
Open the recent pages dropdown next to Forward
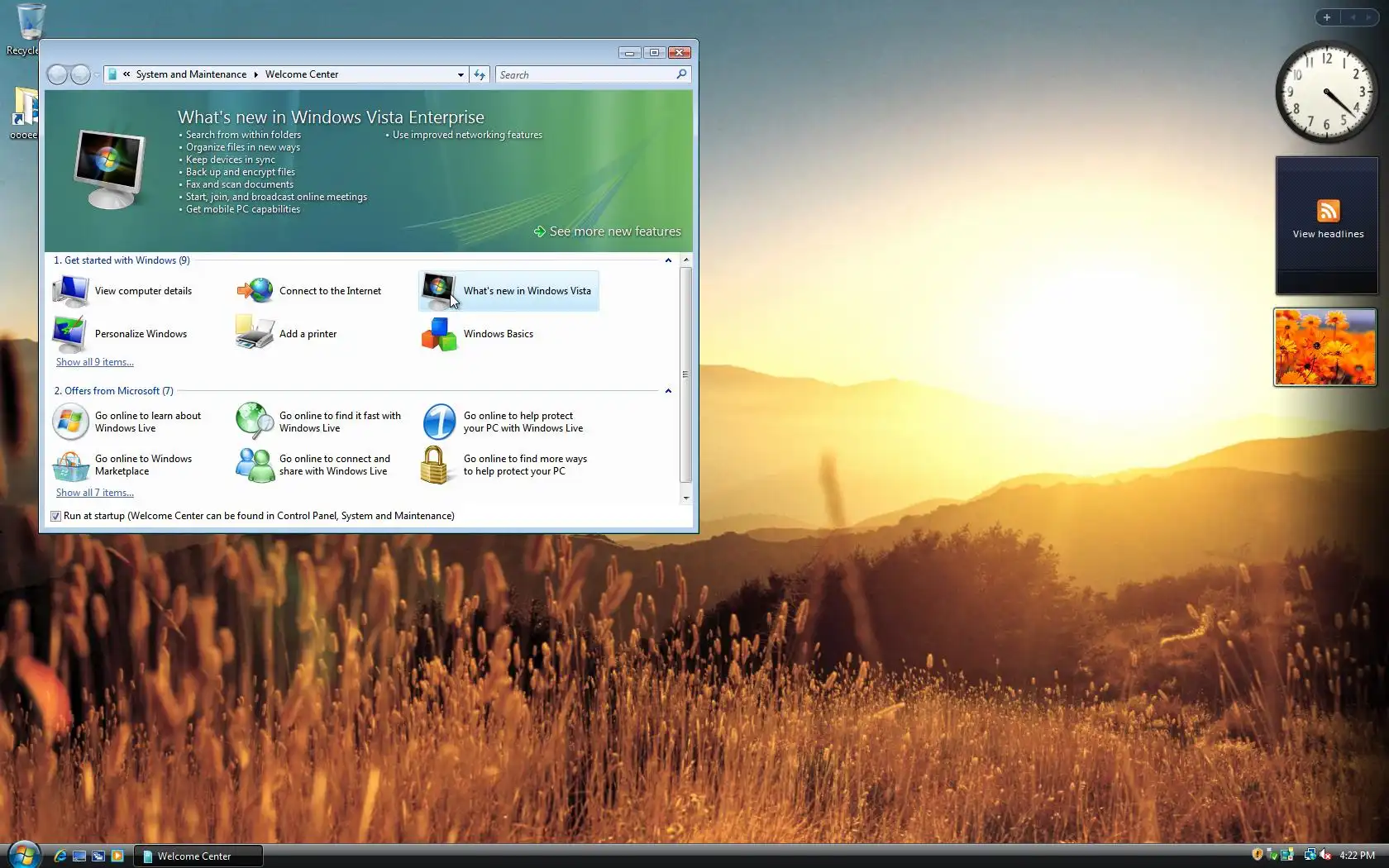coord(97,75)
